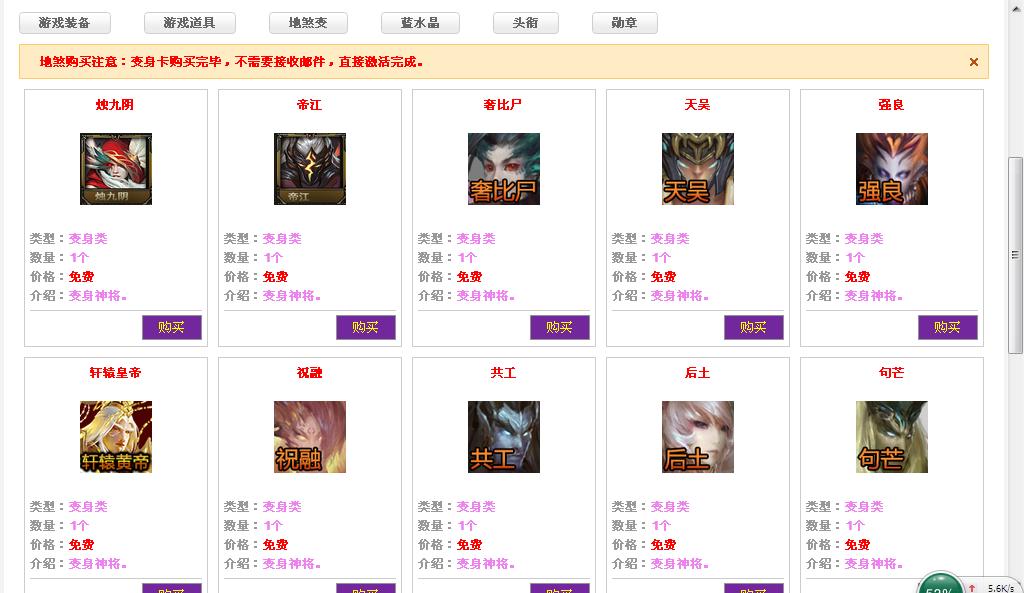Click the page vertical scrollbar thumb

tap(1015, 255)
